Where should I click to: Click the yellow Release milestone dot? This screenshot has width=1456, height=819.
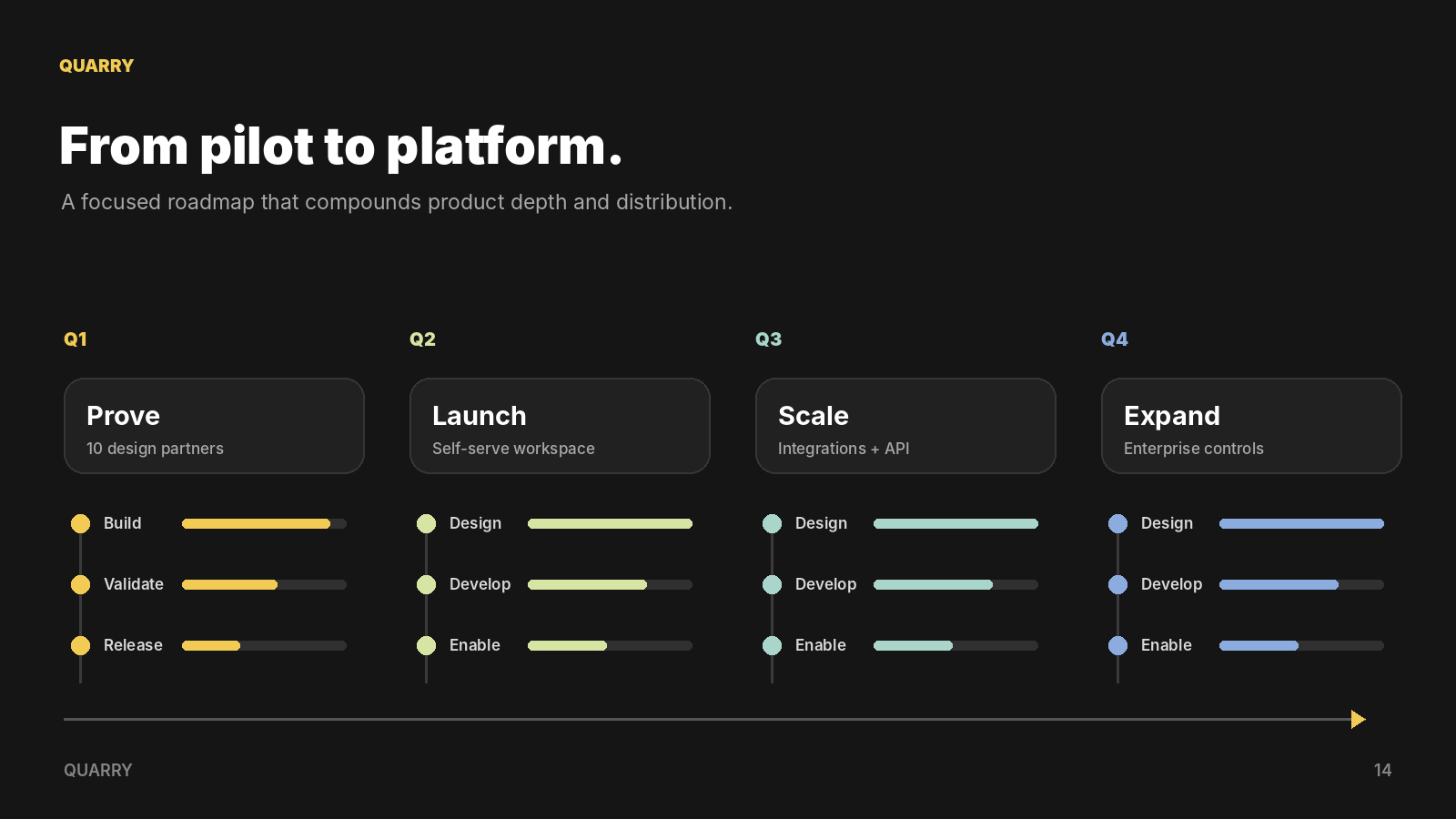(81, 645)
